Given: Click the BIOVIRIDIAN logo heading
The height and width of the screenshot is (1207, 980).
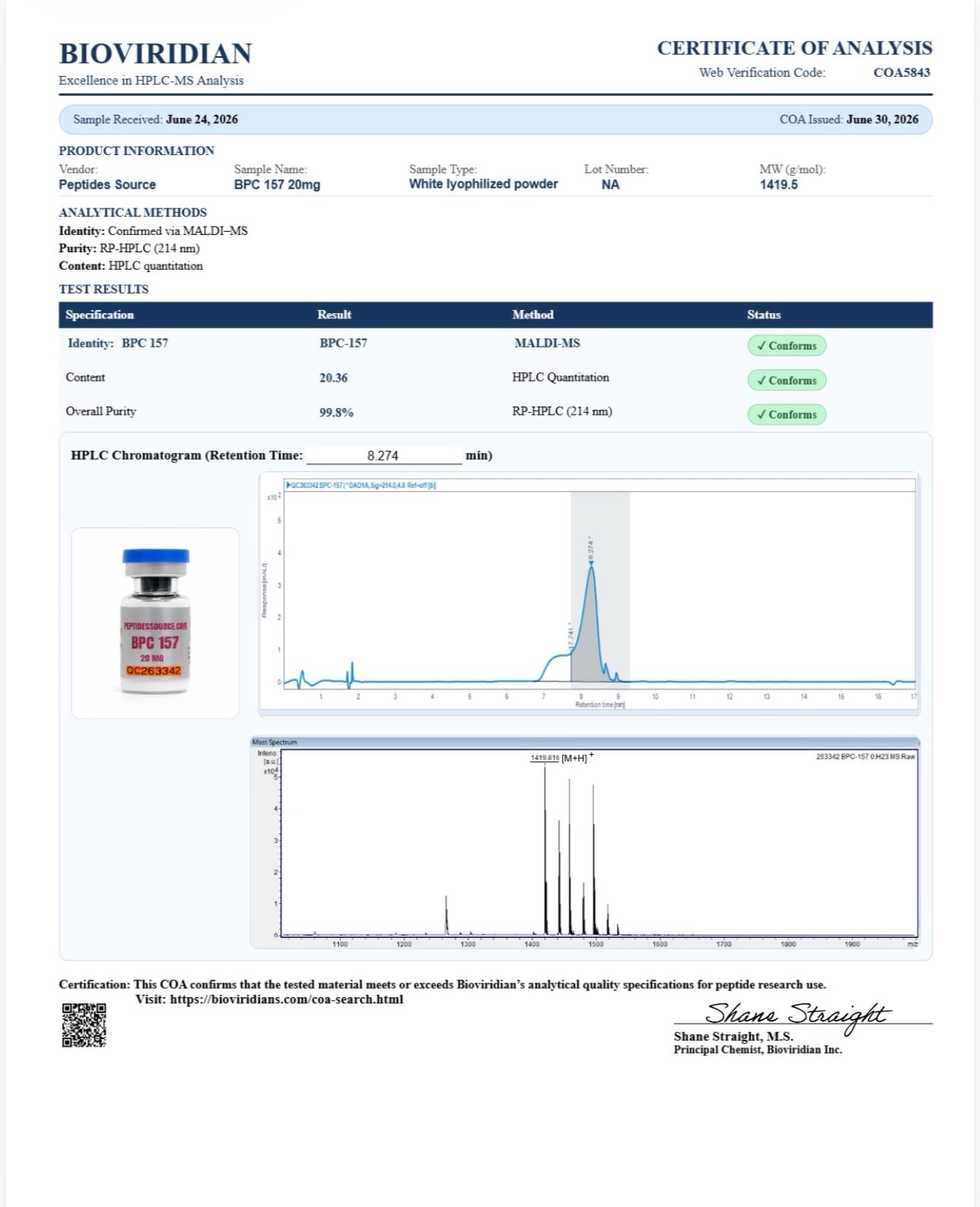Looking at the screenshot, I should coord(156,53).
